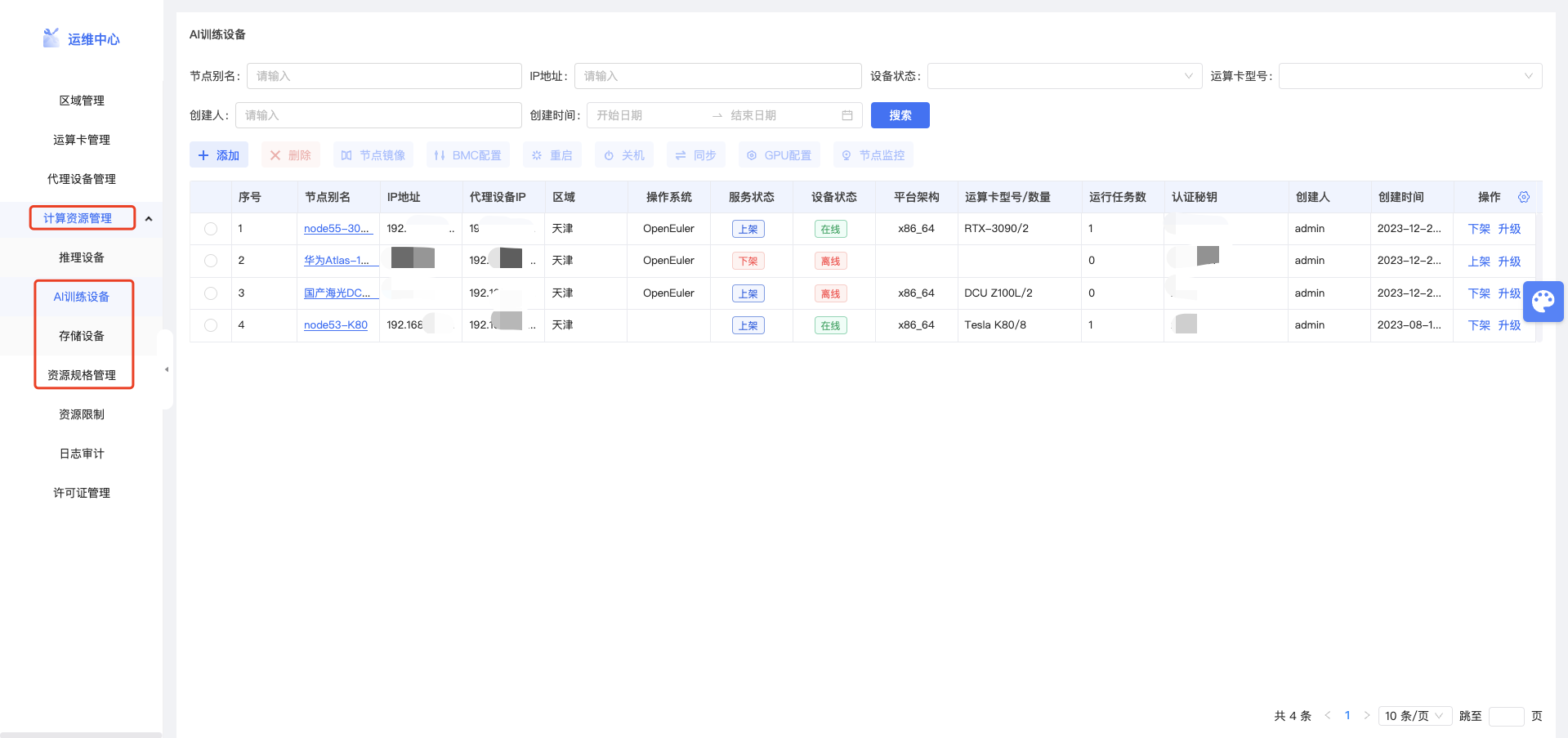Click the calendar icon in date range
This screenshot has height=738, width=1568.
click(847, 115)
